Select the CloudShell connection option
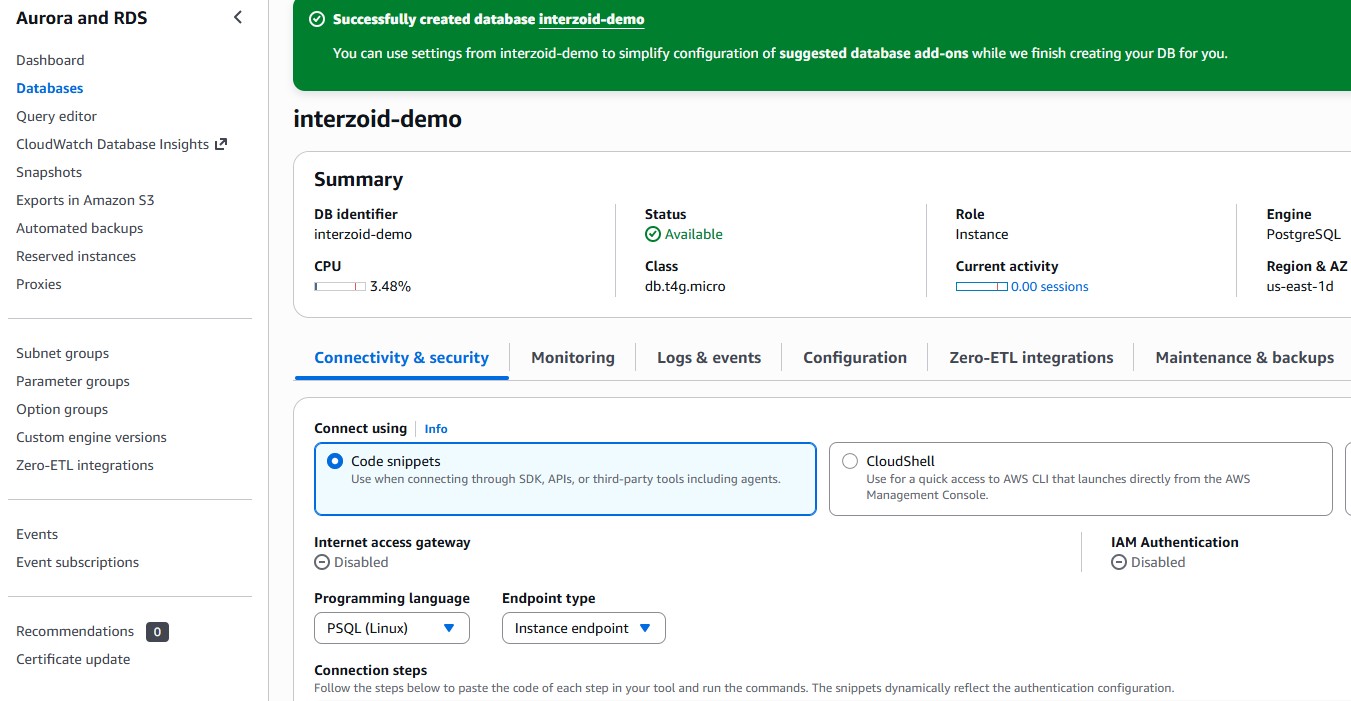The width and height of the screenshot is (1351, 701). click(x=1081, y=479)
